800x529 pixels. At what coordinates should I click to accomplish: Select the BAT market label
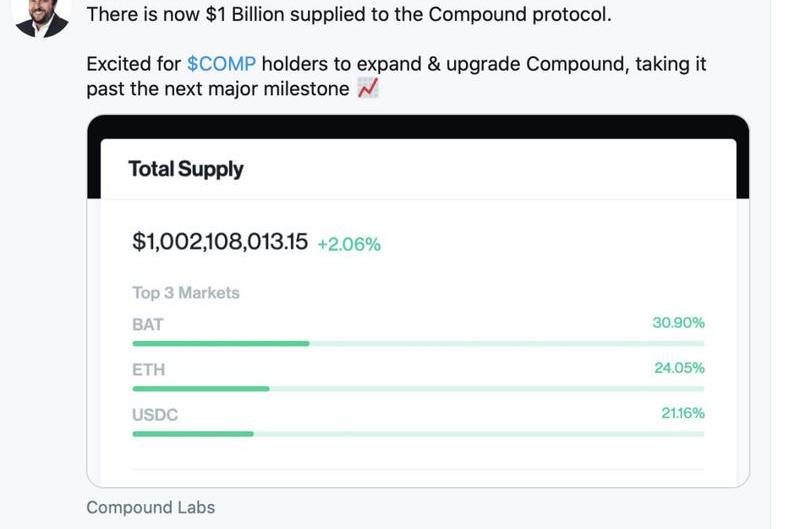pyautogui.click(x=147, y=324)
